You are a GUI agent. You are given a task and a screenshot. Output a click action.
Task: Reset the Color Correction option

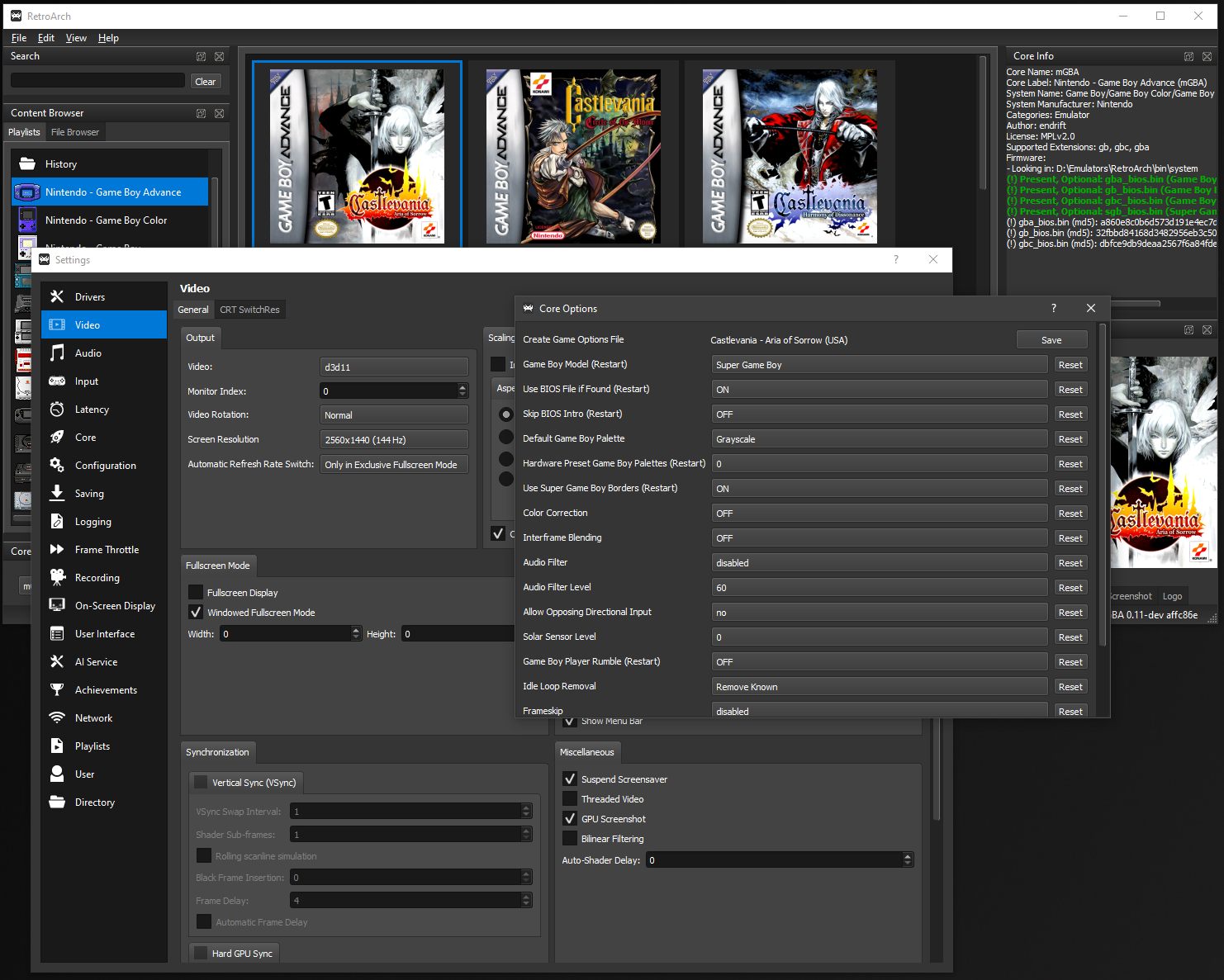(x=1070, y=514)
